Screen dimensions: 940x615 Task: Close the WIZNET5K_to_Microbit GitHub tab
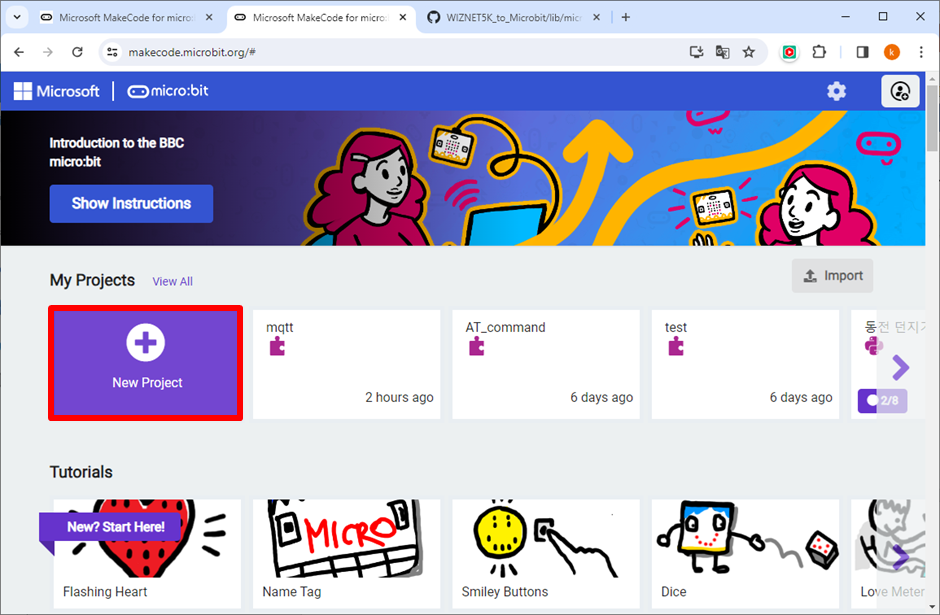596,17
